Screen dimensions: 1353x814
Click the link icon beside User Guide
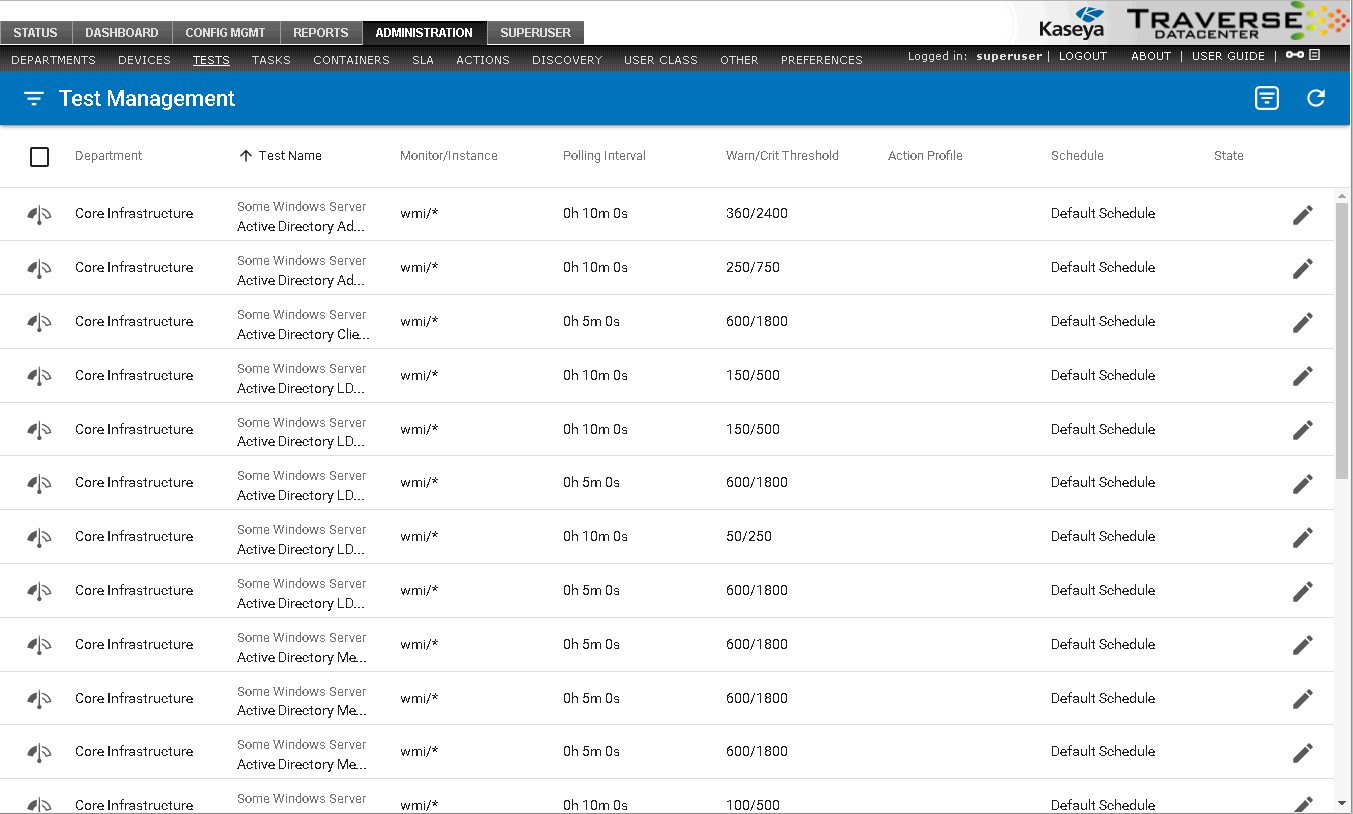click(x=1295, y=55)
